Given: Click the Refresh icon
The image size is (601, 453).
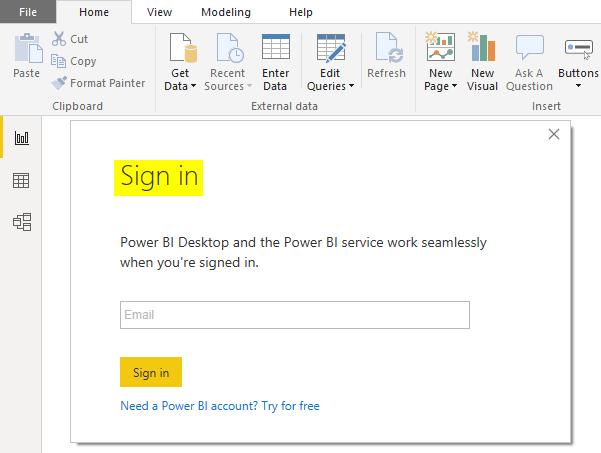Looking at the screenshot, I should tap(389, 47).
